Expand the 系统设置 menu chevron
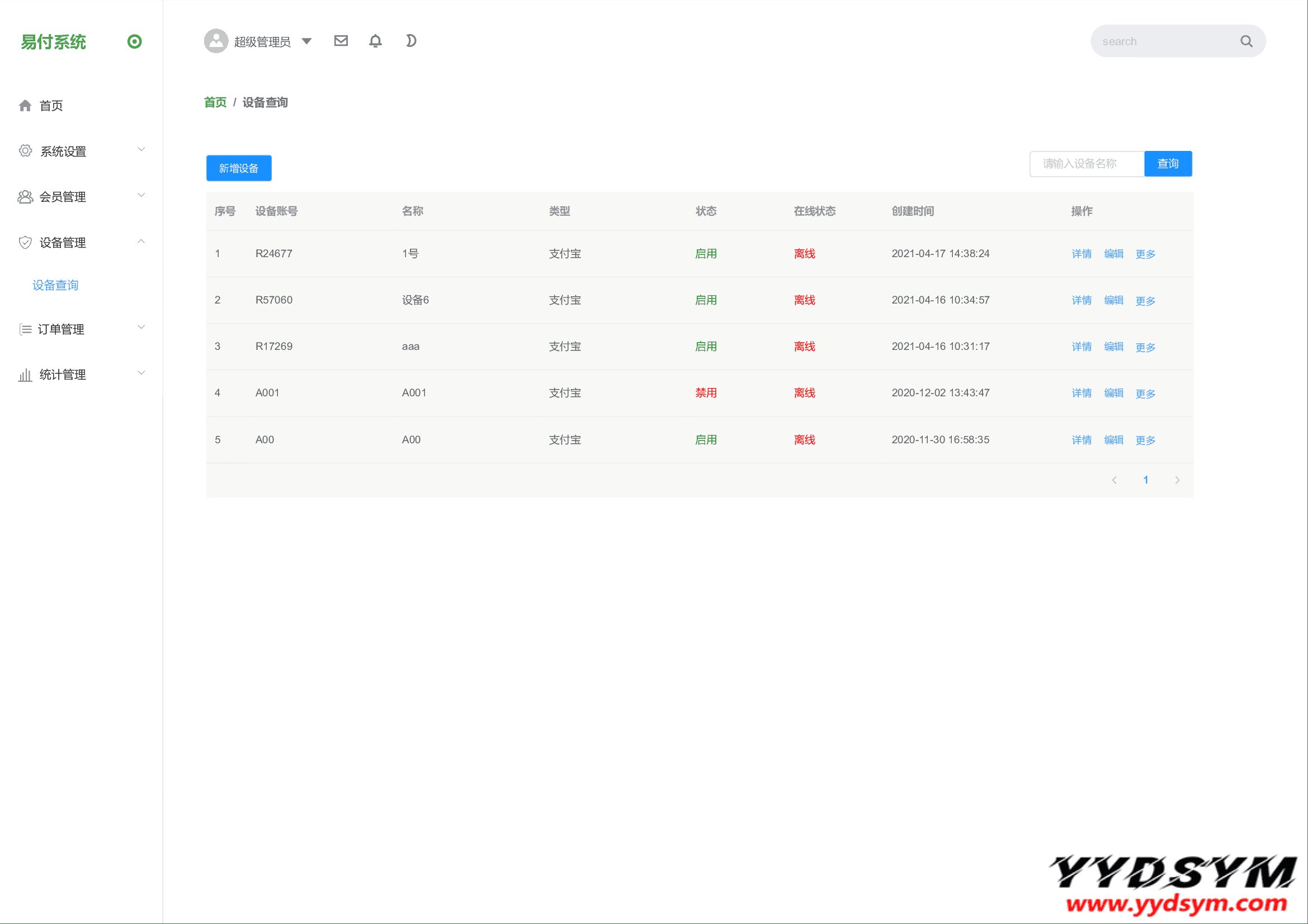The height and width of the screenshot is (924, 1308). pyautogui.click(x=141, y=149)
